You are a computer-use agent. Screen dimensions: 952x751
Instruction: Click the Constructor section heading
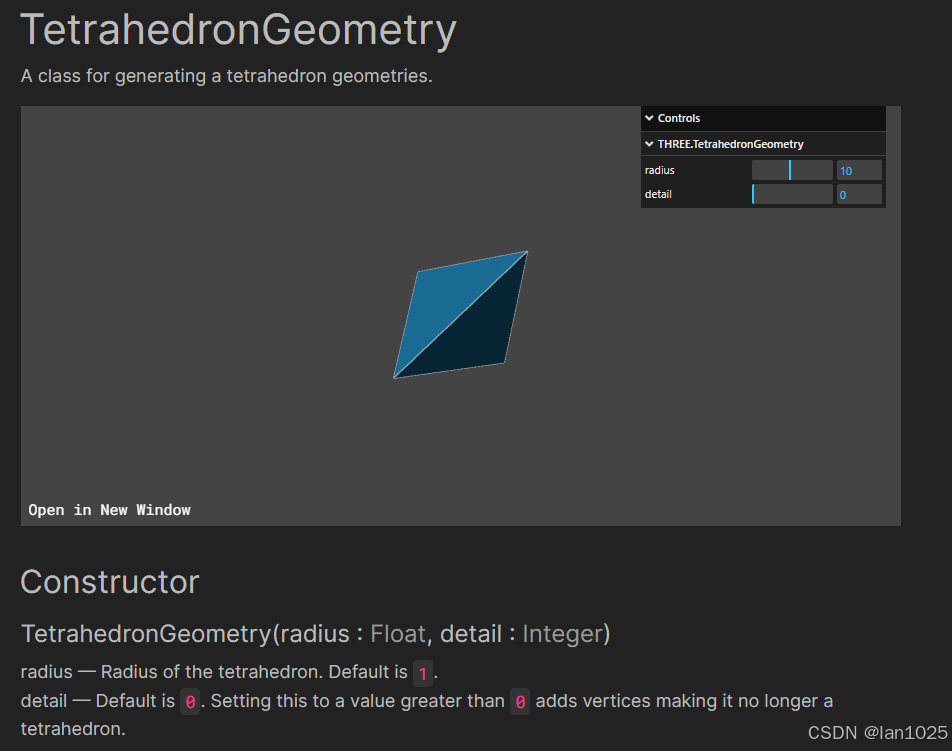pos(109,581)
